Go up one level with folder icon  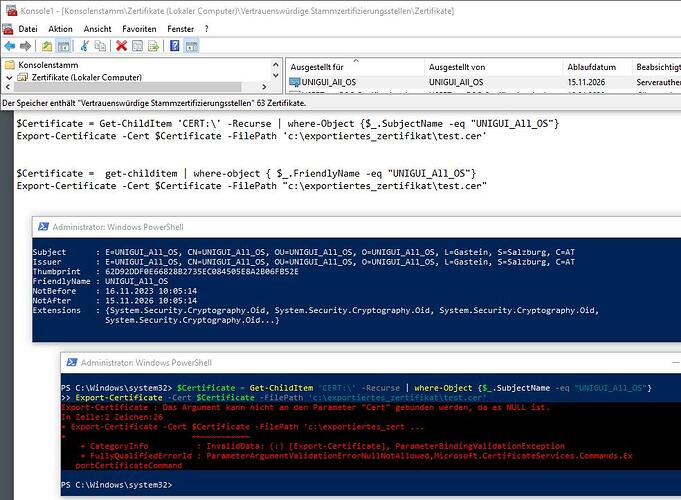(47, 46)
